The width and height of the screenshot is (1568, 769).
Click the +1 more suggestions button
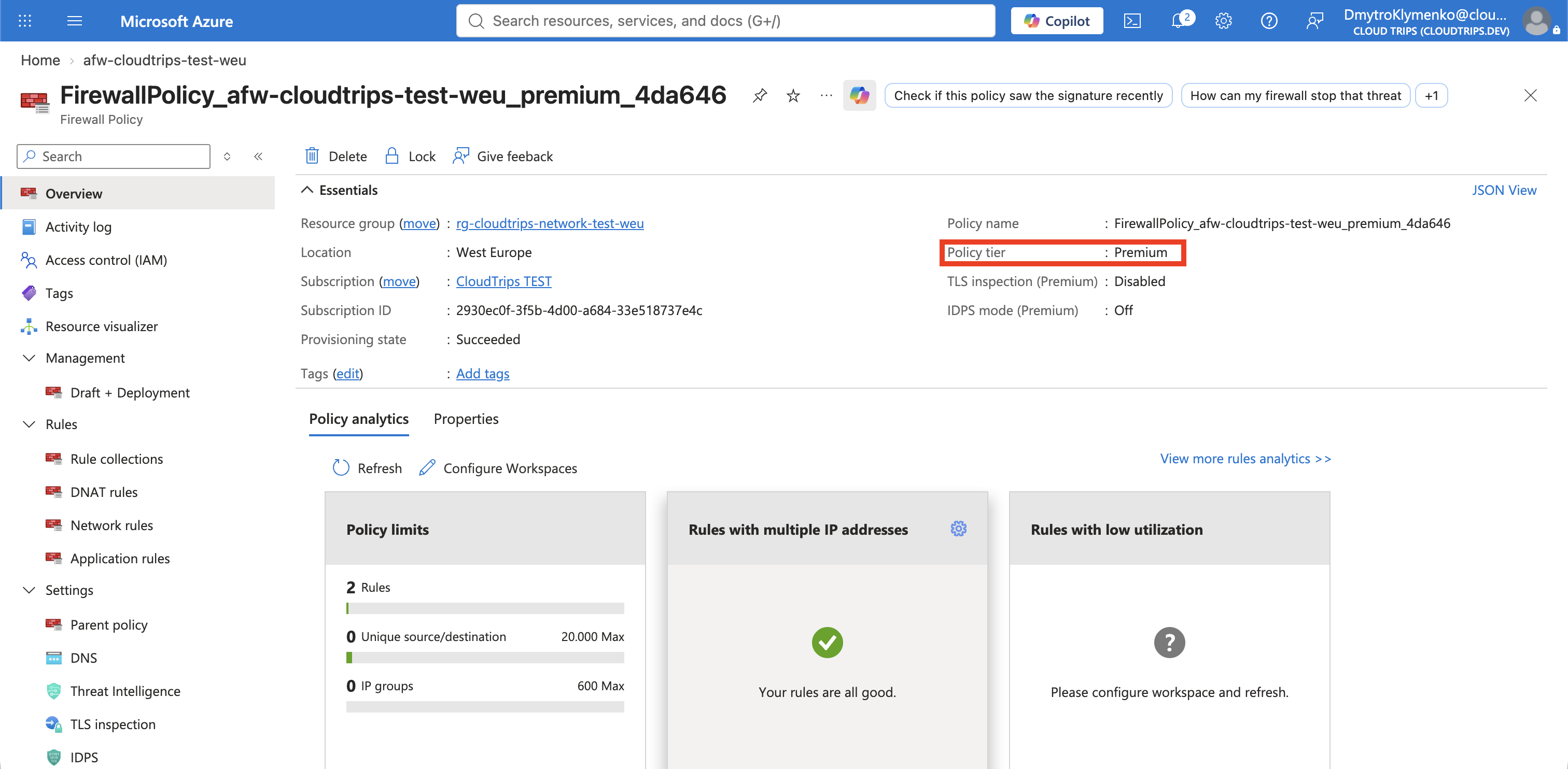(1431, 95)
